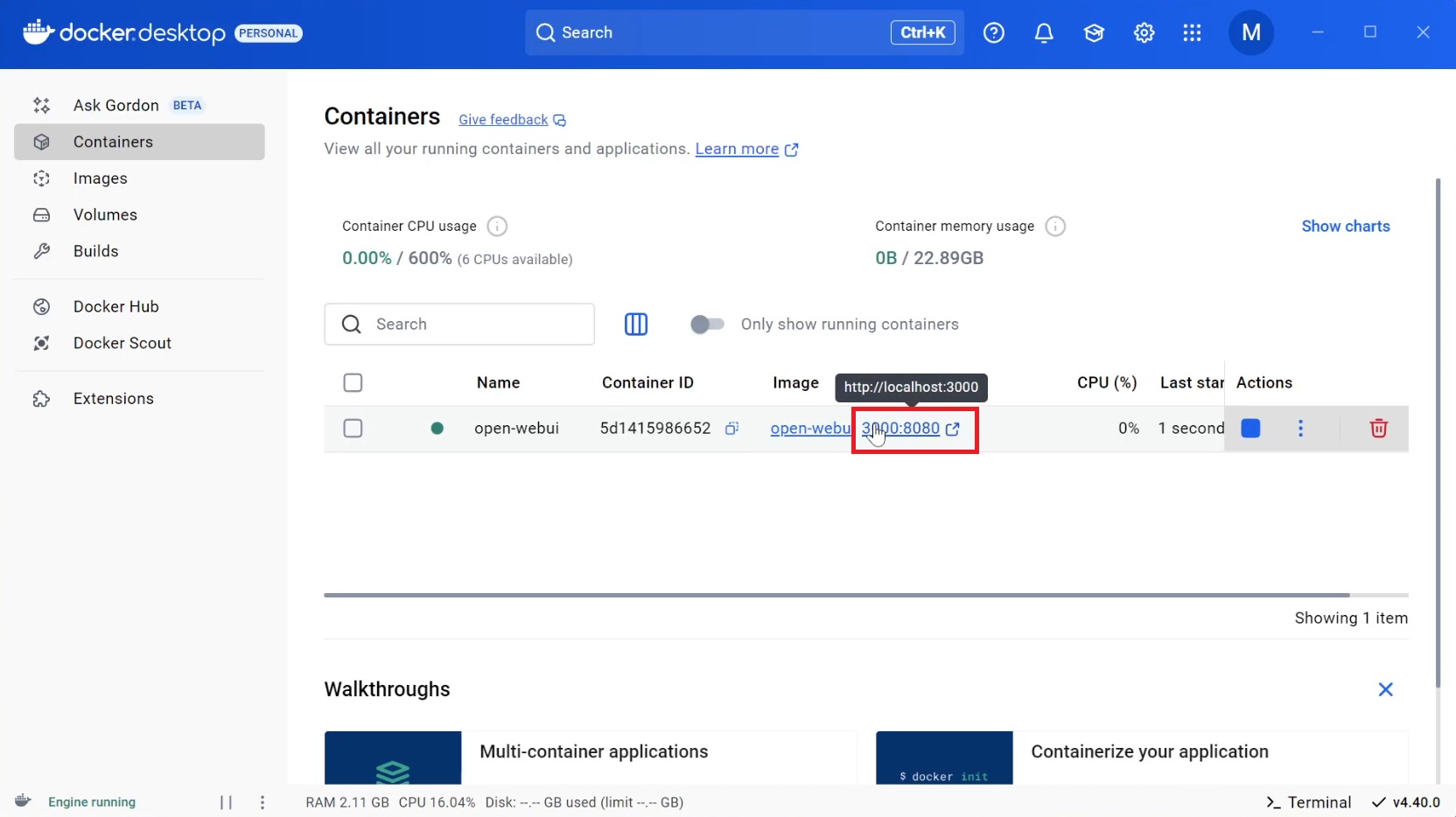The image size is (1456, 817).
Task: Open the Learning center icon
Action: pyautogui.click(x=1093, y=33)
